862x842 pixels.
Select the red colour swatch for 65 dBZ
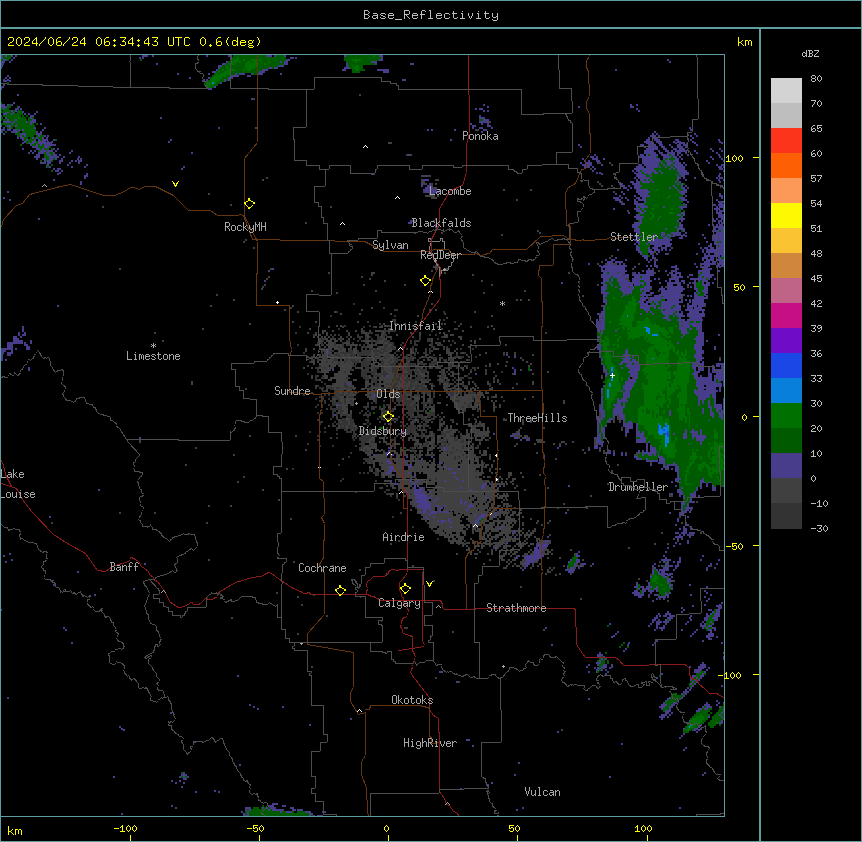(786, 140)
